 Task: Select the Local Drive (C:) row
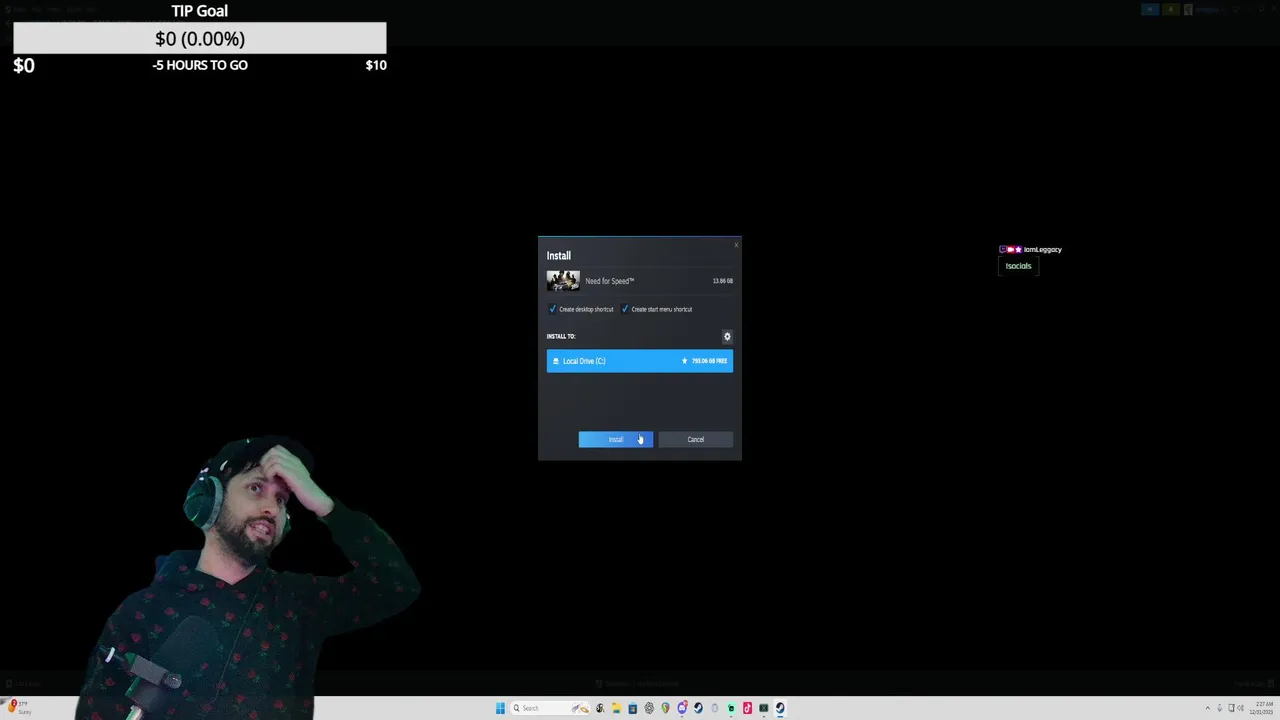coord(640,360)
